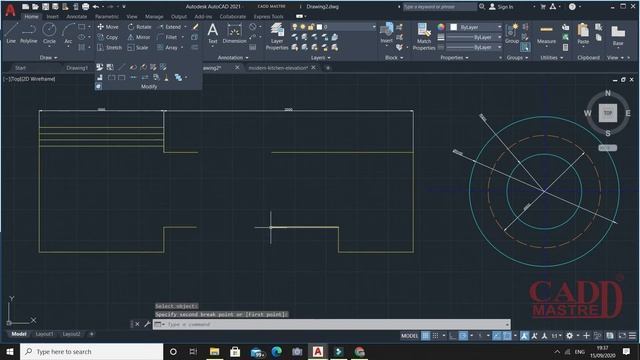Image resolution: width=640 pixels, height=360 pixels.
Task: Toggle snap mode in status bar
Action: [436, 336]
